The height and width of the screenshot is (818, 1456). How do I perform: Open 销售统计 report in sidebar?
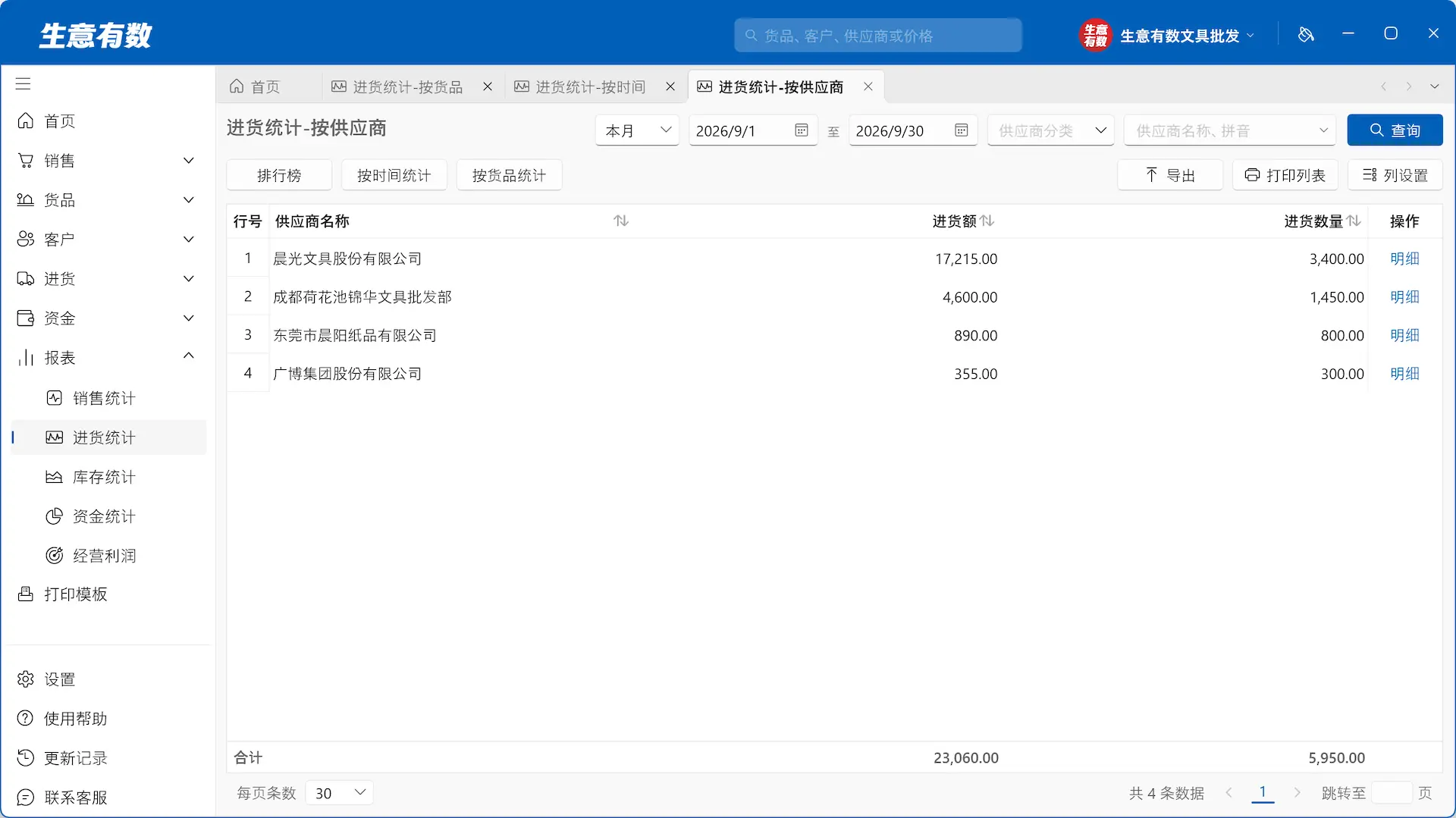point(108,398)
